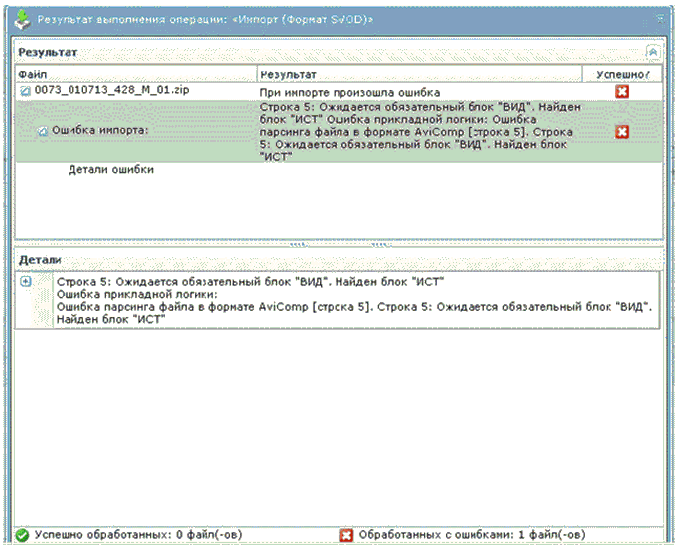
Task: Open the window menu arrow in the title bar corner
Action: click(x=661, y=18)
